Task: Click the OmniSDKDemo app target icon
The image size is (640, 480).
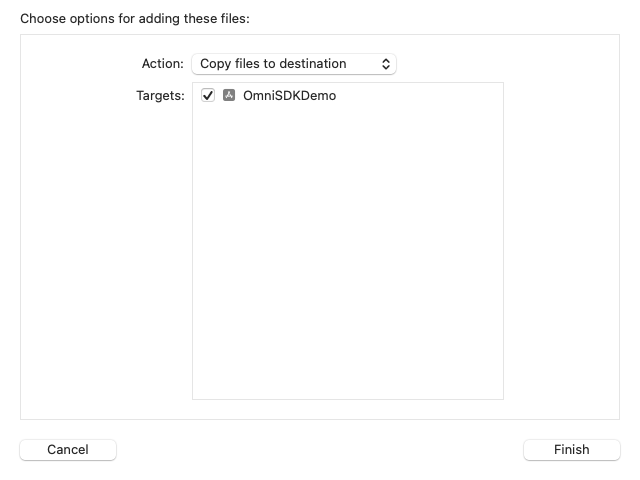Action: 229,96
